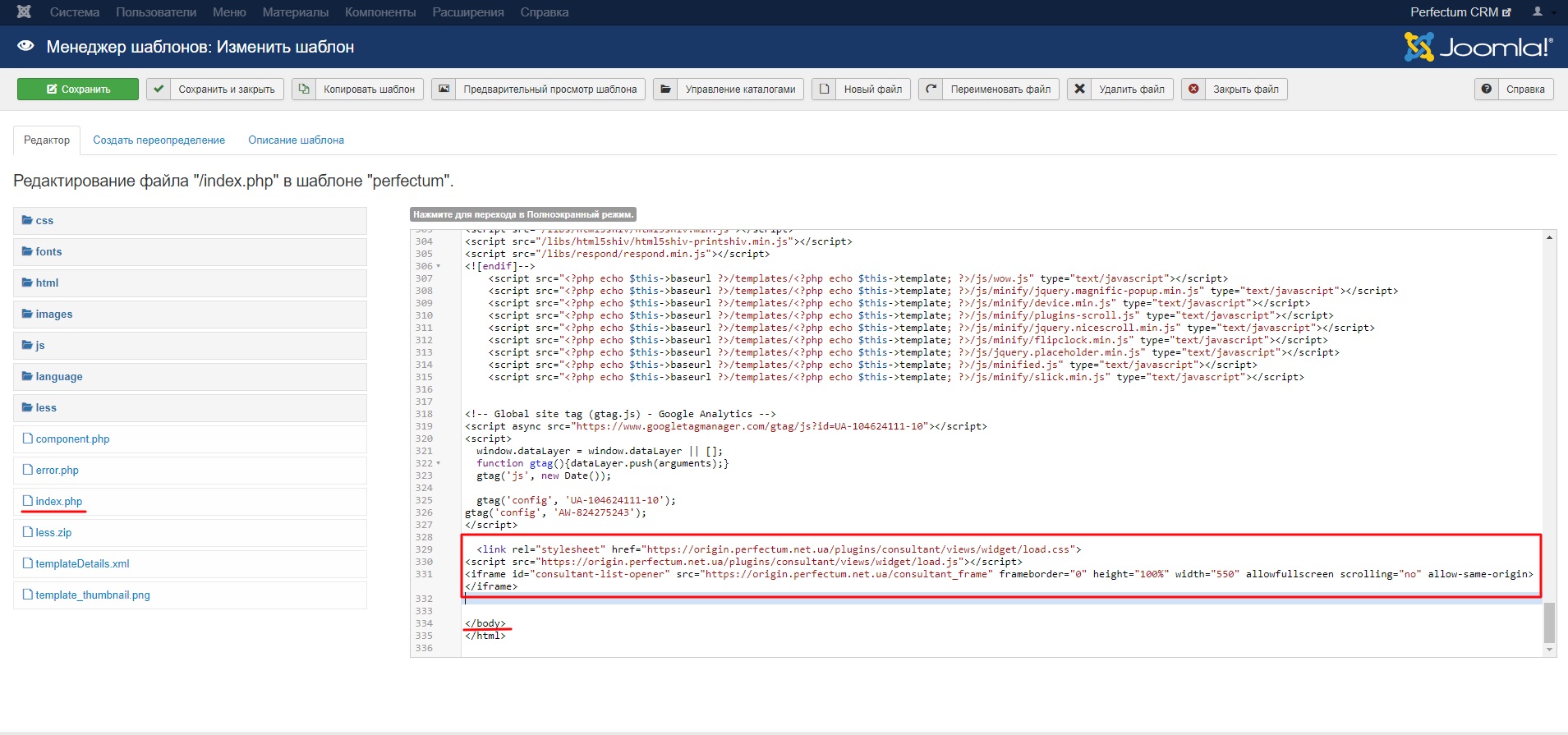This screenshot has height=735, width=1568.
Task: Click editor scrollbar down arrow
Action: (x=1549, y=650)
